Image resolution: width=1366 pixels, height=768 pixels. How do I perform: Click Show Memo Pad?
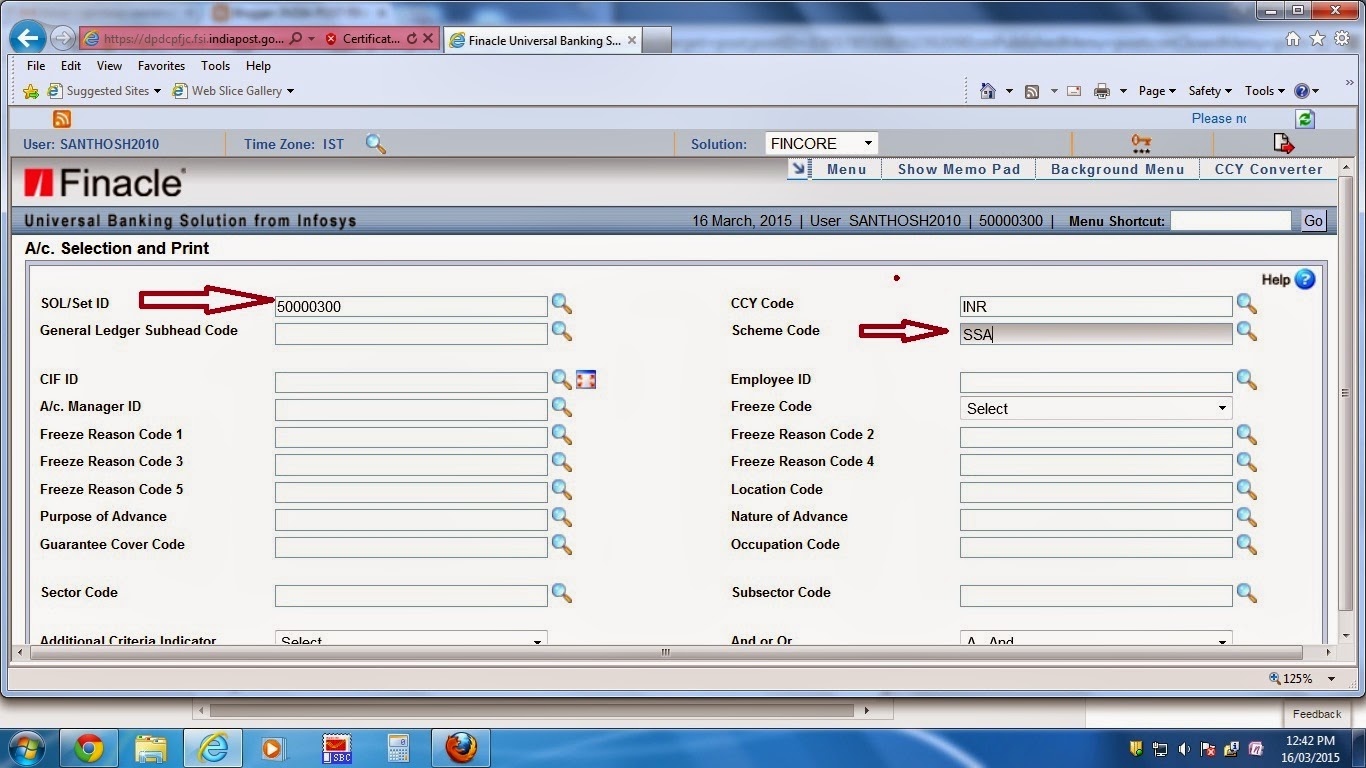tap(959, 169)
